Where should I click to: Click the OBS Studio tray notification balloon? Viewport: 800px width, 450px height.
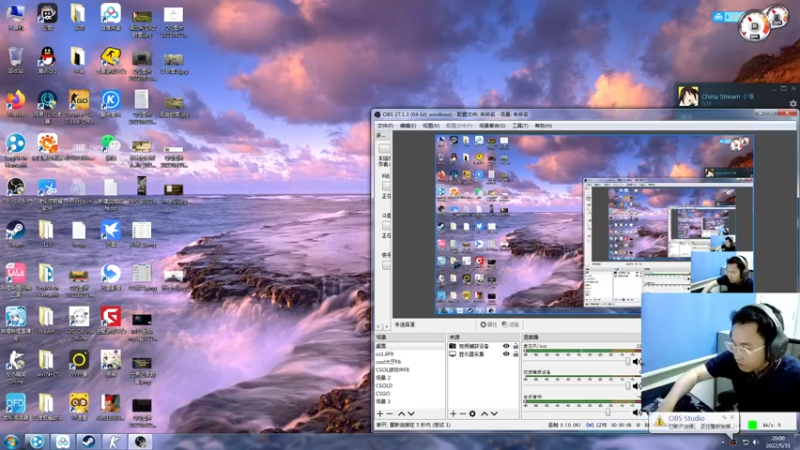coord(694,422)
